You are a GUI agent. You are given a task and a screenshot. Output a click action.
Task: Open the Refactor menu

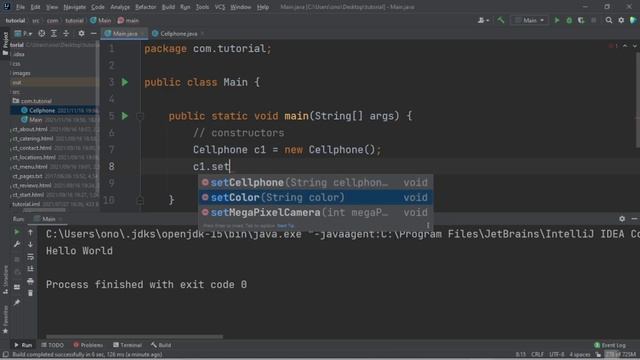[146, 7]
